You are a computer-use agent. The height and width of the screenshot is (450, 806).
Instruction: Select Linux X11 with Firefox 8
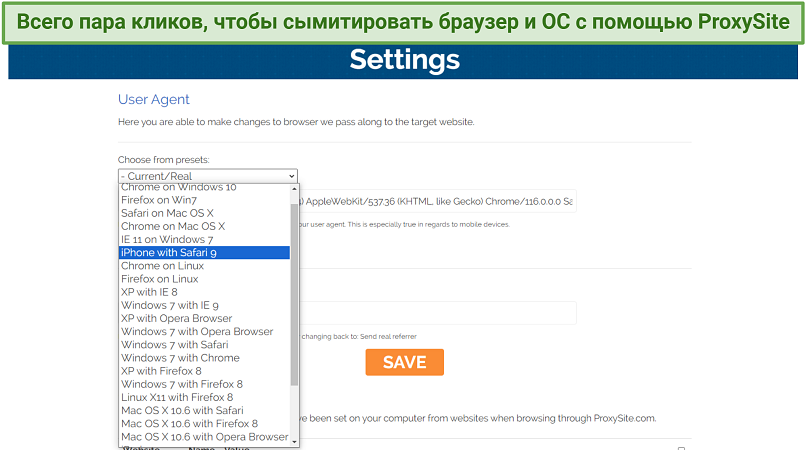(205, 398)
